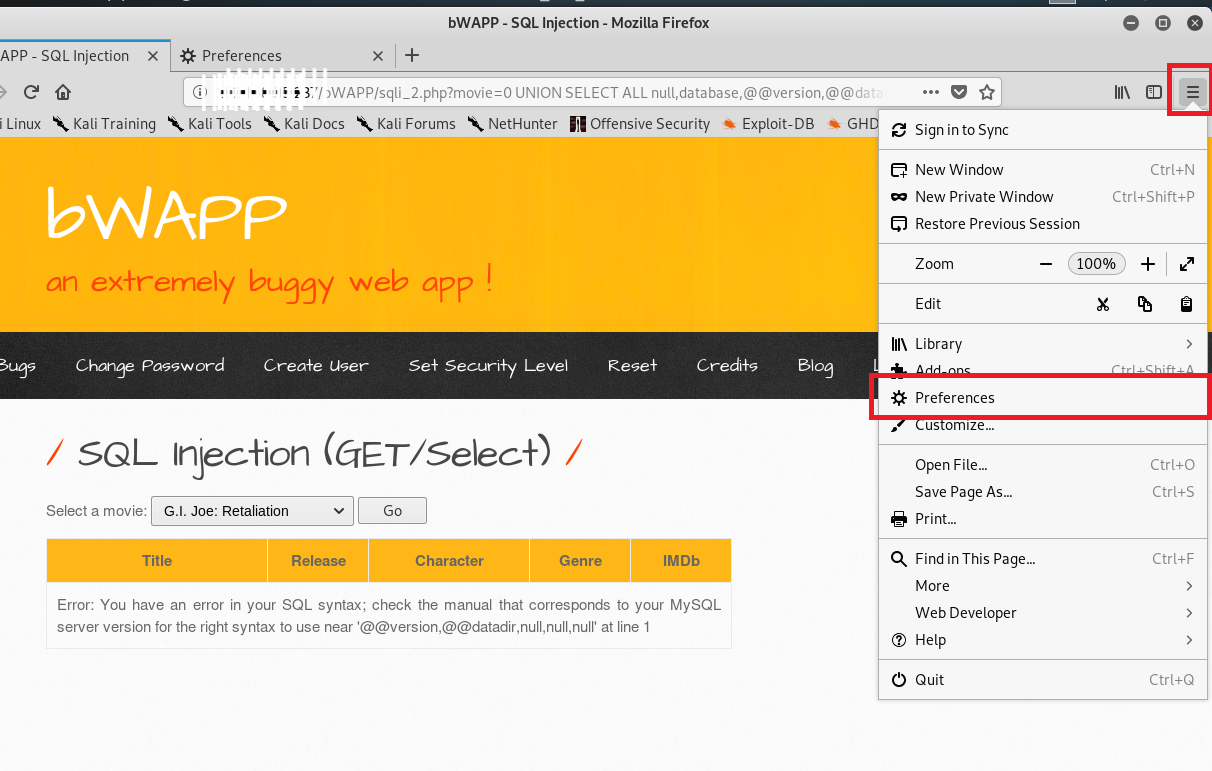The image size is (1212, 771).
Task: Open Kali Docs bookmark
Action: click(x=304, y=124)
